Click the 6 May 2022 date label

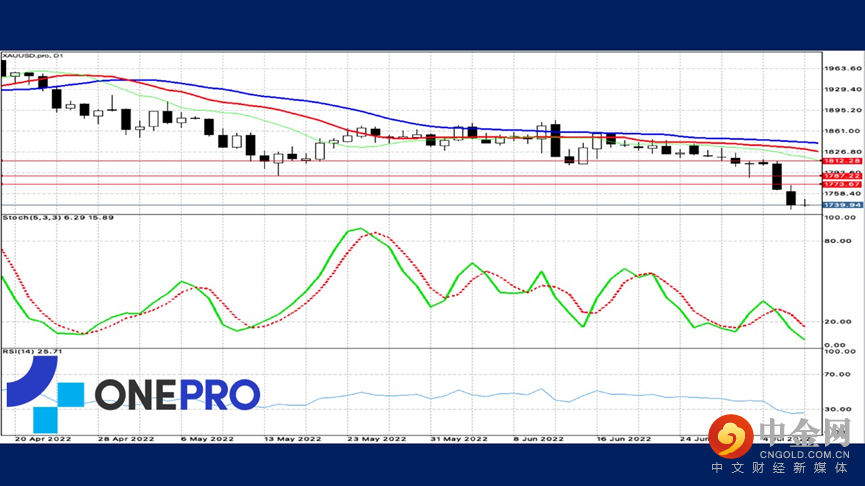pyautogui.click(x=207, y=439)
